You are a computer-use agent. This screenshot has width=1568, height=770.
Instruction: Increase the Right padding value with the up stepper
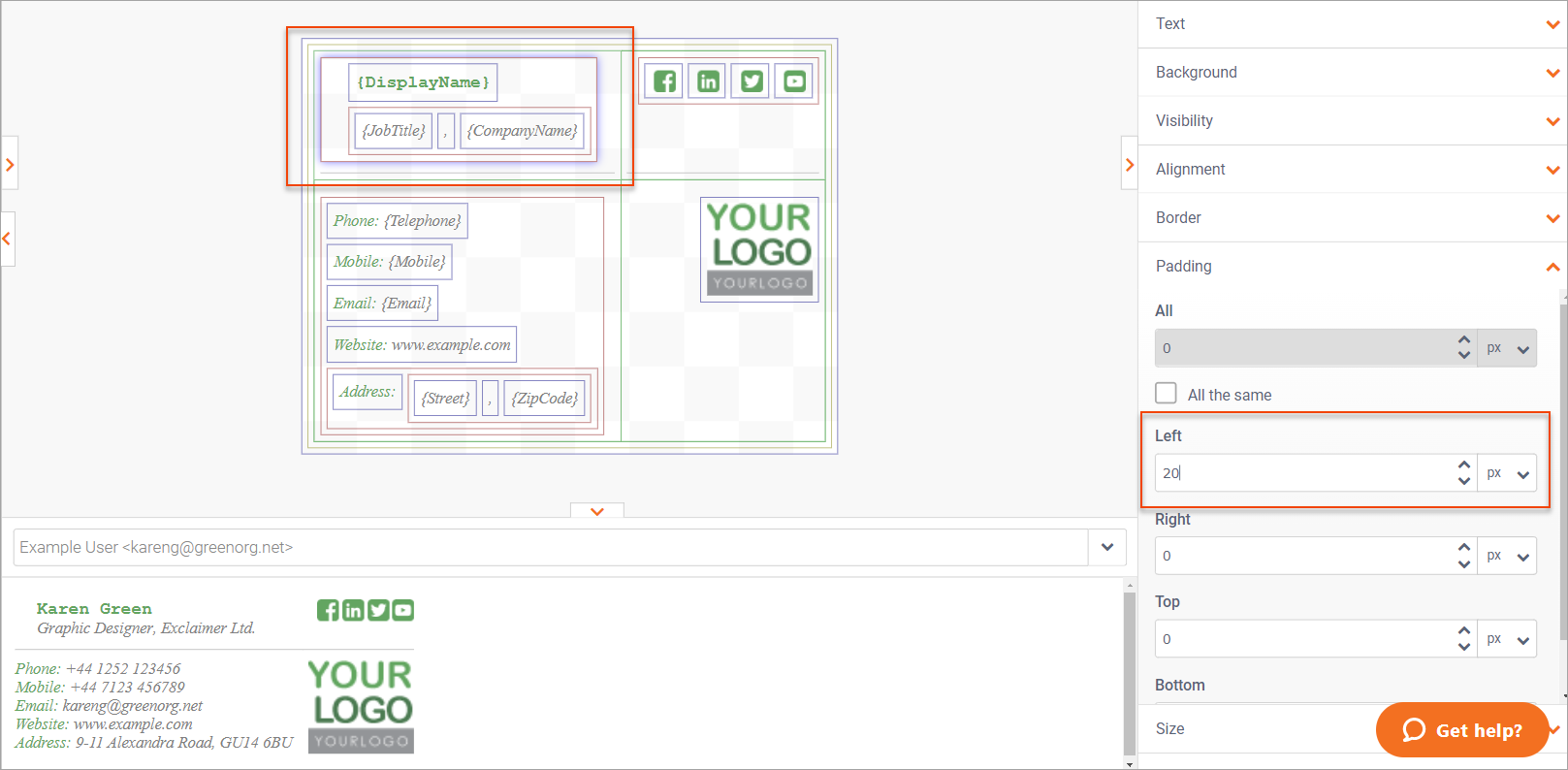click(x=1464, y=548)
